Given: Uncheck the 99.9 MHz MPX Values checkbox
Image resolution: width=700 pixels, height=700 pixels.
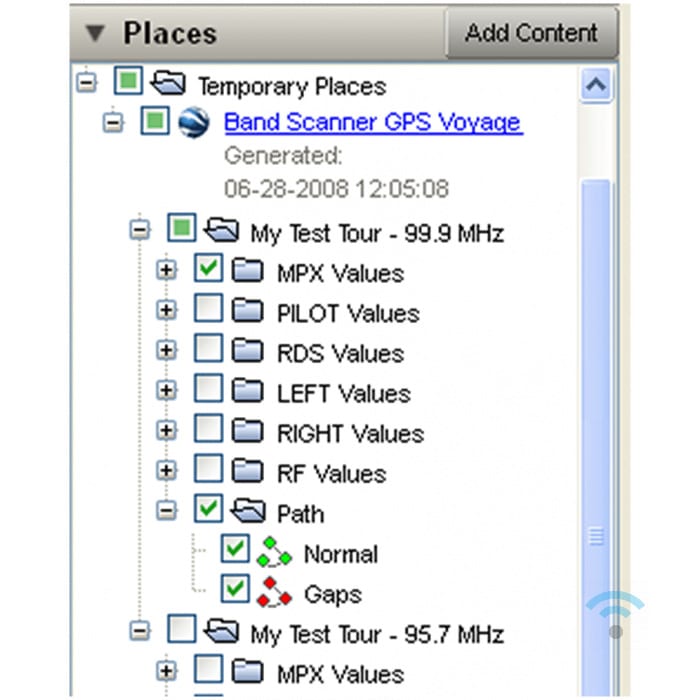Looking at the screenshot, I should (209, 270).
